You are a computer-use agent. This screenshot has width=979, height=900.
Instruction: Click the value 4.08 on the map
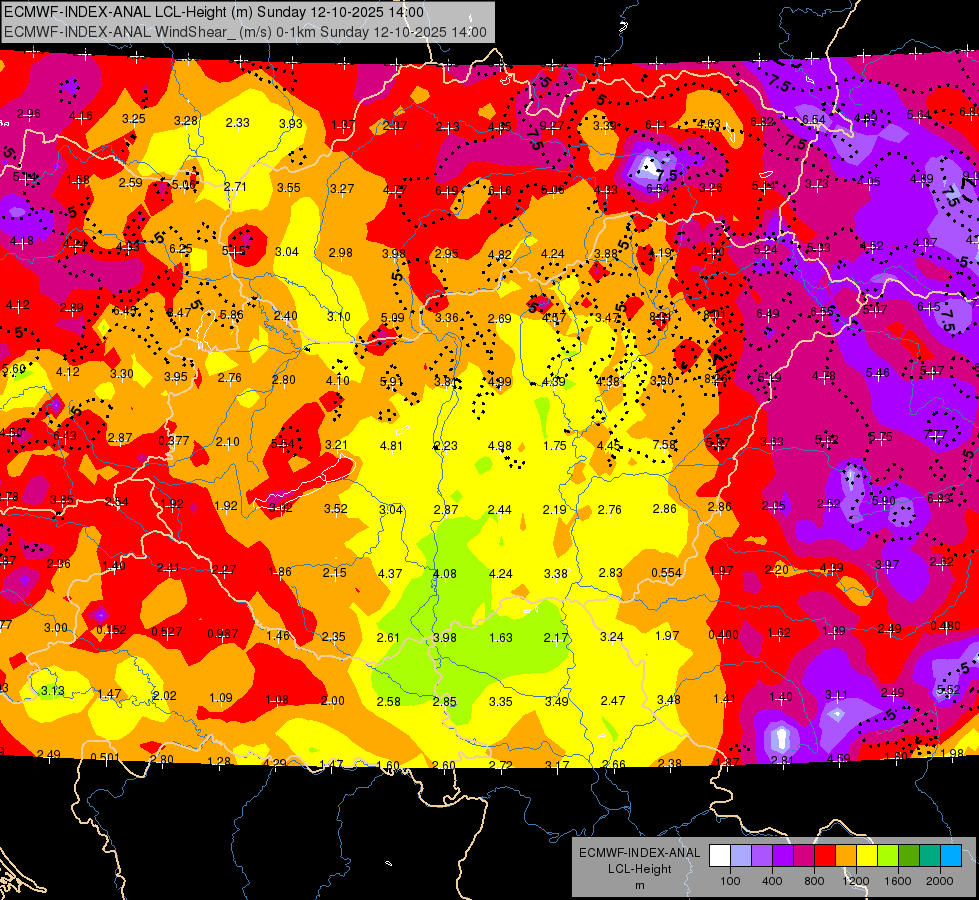coord(445,573)
